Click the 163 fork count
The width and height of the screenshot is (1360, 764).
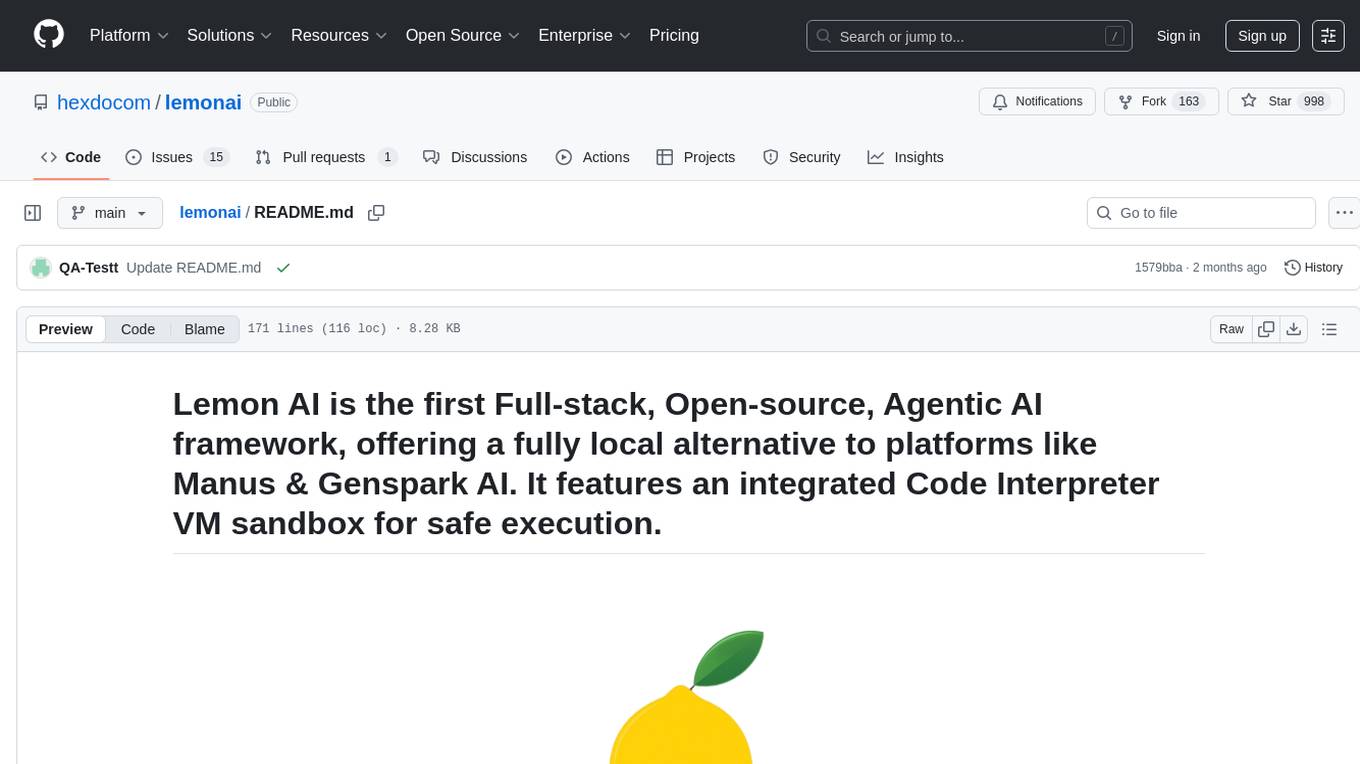[x=1189, y=102]
